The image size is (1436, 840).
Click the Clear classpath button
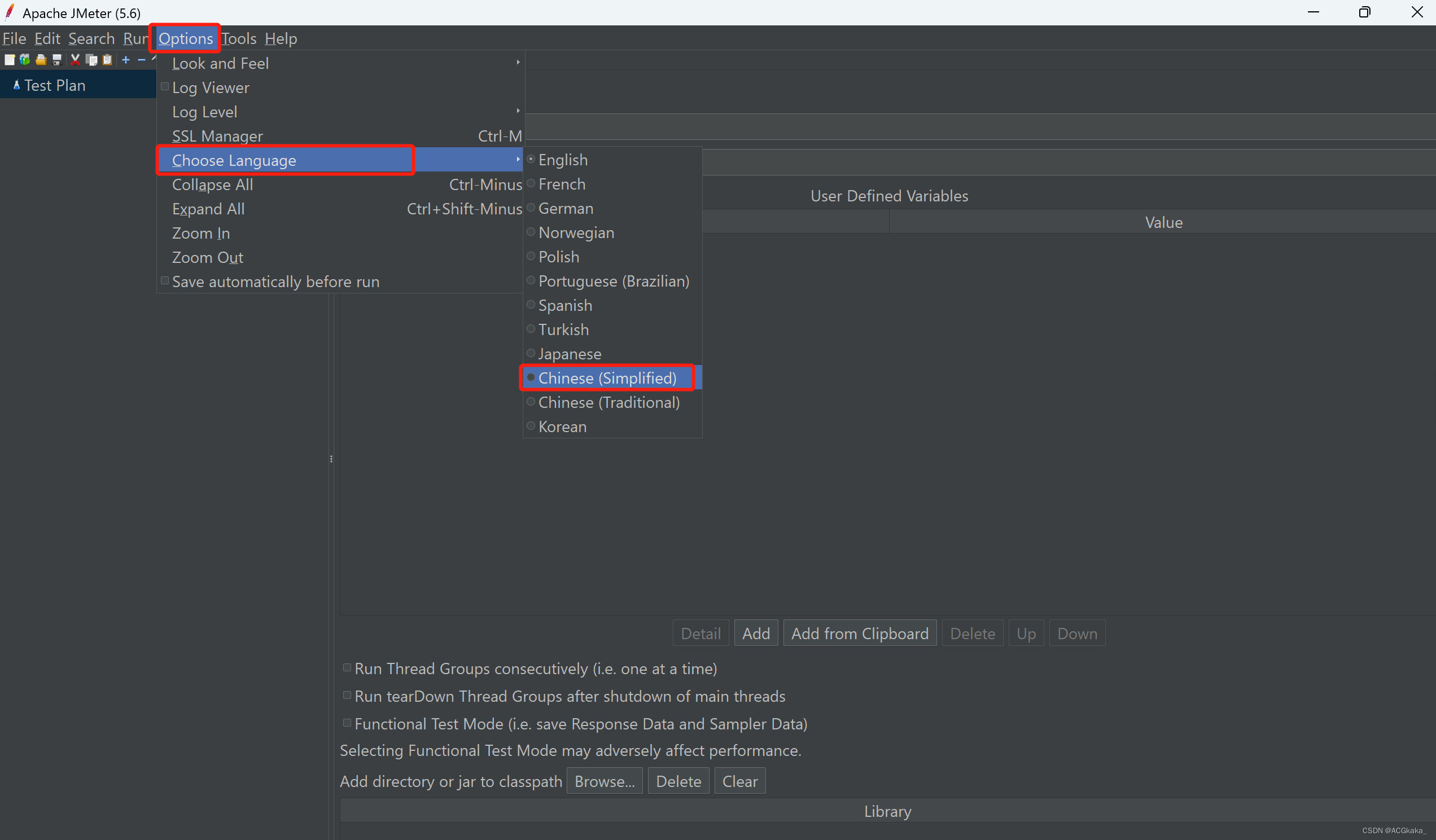click(x=740, y=781)
